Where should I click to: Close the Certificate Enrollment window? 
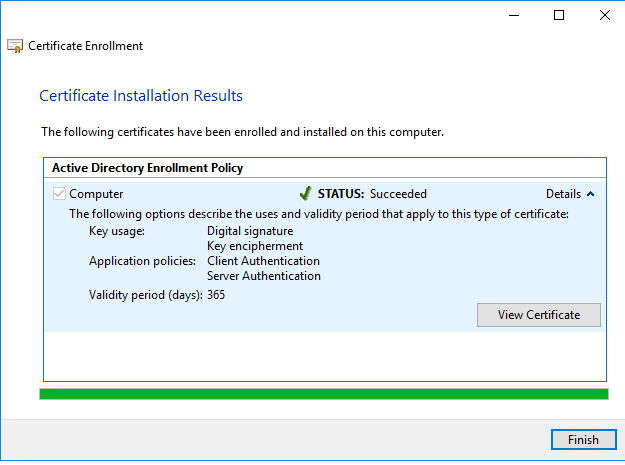pyautogui.click(x=605, y=15)
